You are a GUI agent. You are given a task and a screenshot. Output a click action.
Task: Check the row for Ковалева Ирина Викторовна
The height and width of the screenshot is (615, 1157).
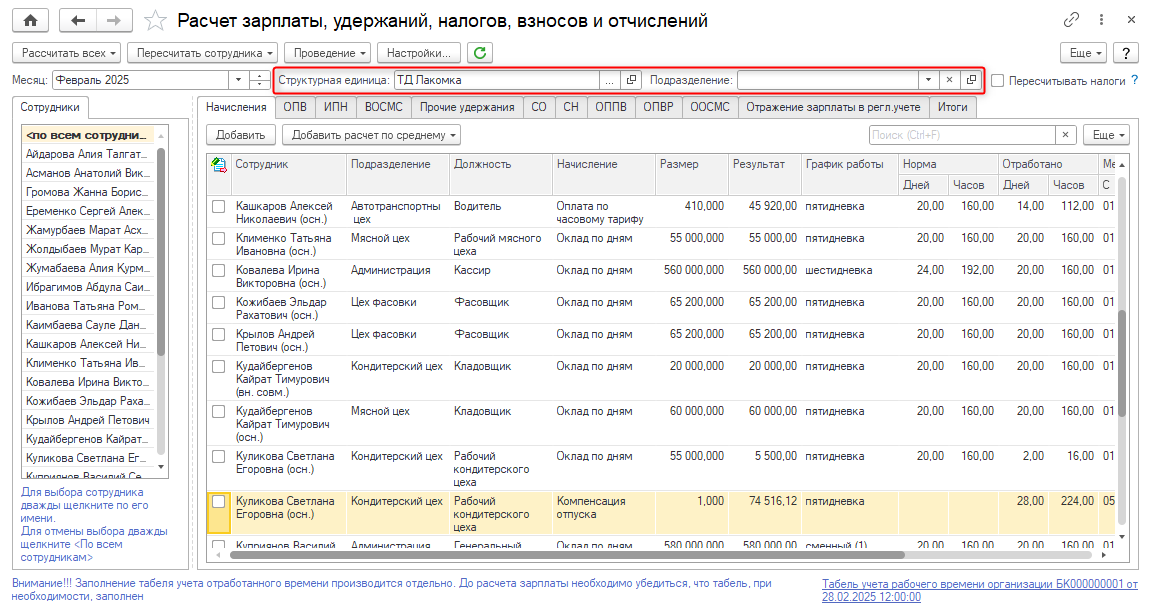[219, 270]
